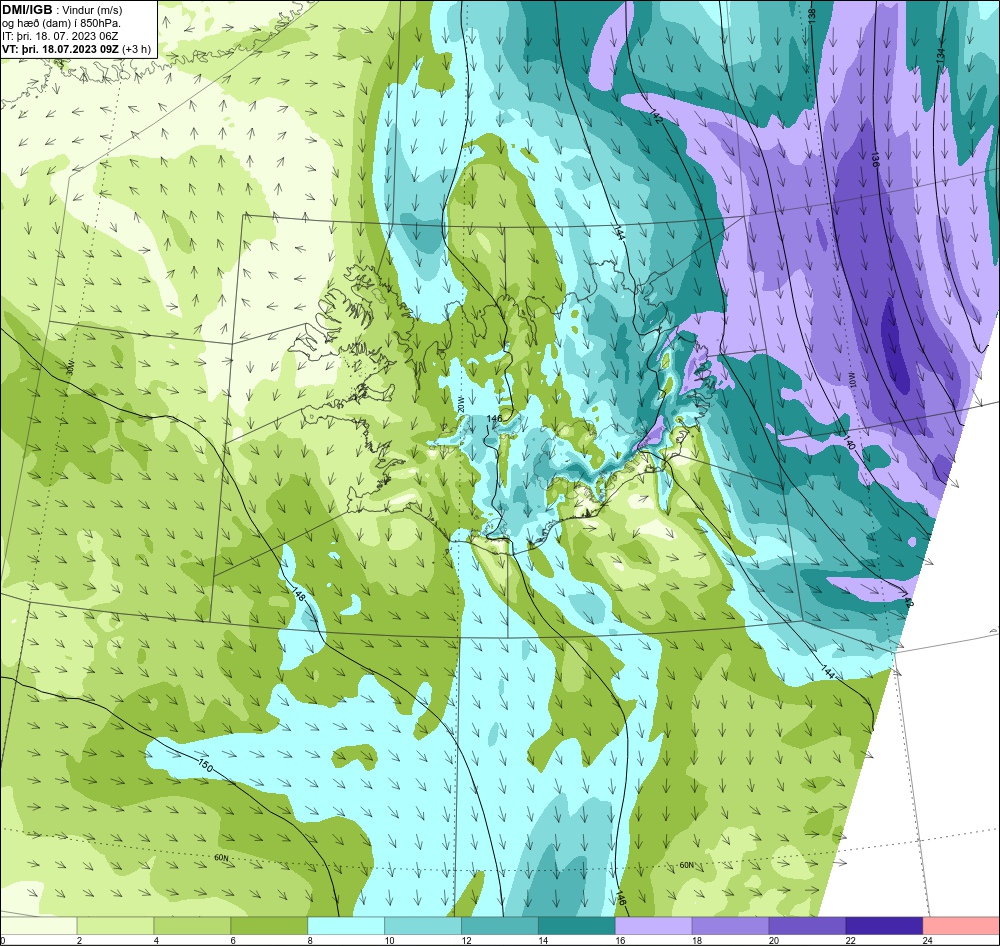Choose the 22–24 m/s dark indigo swatch

pos(884,926)
